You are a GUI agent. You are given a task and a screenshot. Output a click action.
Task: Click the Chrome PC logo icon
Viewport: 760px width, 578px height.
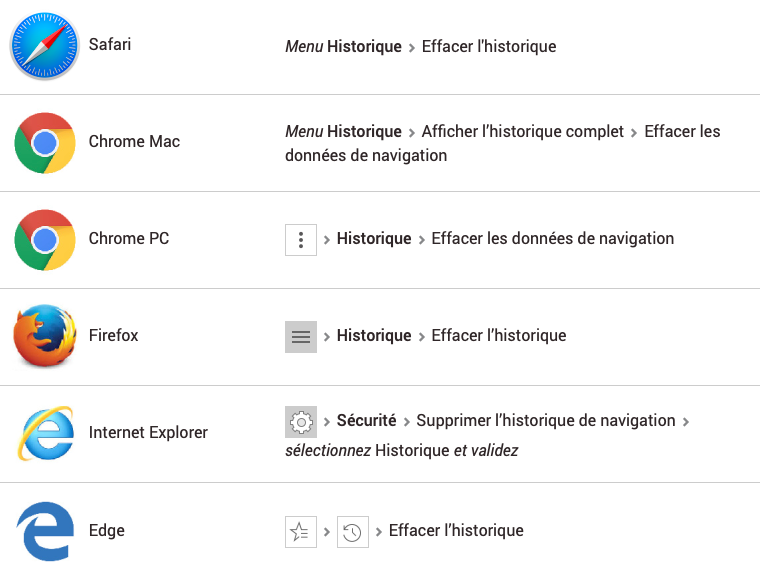tap(45, 240)
